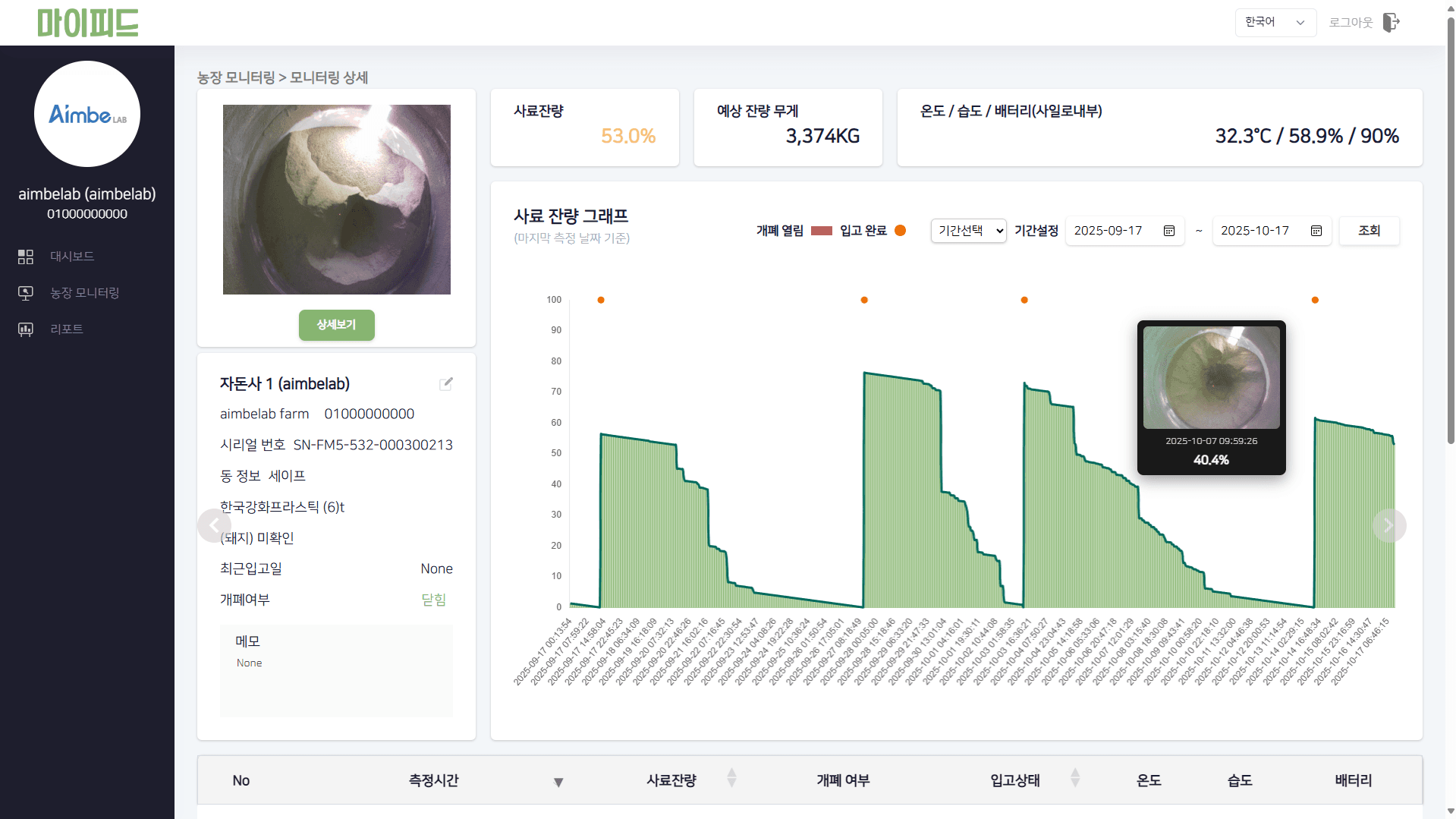Select the 농장 모니터링 sidebar icon
1456x819 pixels.
coord(25,293)
